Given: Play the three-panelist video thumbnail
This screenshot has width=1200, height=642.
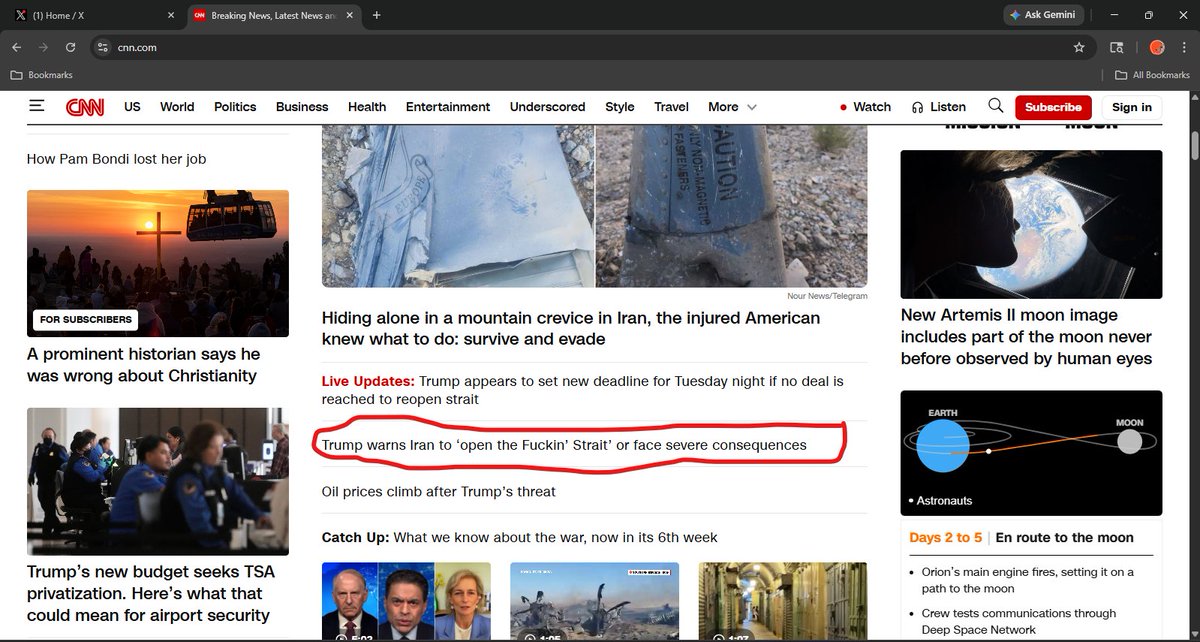Looking at the screenshot, I should click(x=406, y=601).
